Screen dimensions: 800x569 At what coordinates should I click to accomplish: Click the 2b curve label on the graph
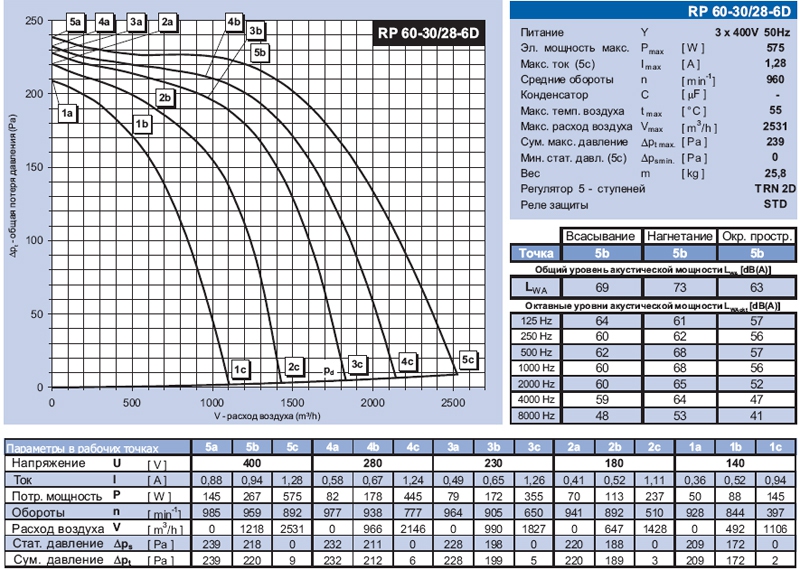(x=167, y=97)
